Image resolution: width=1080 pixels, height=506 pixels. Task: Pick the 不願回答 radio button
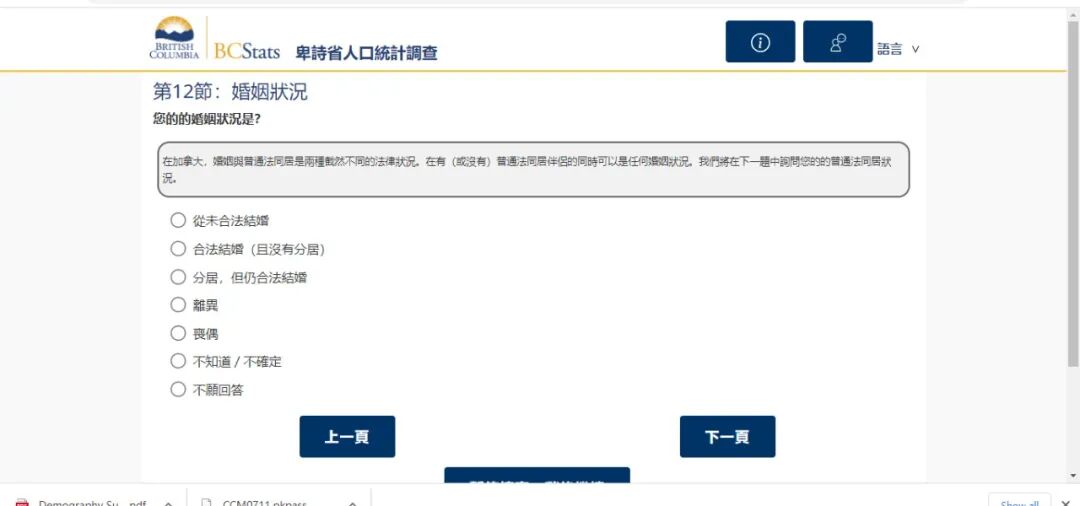178,389
